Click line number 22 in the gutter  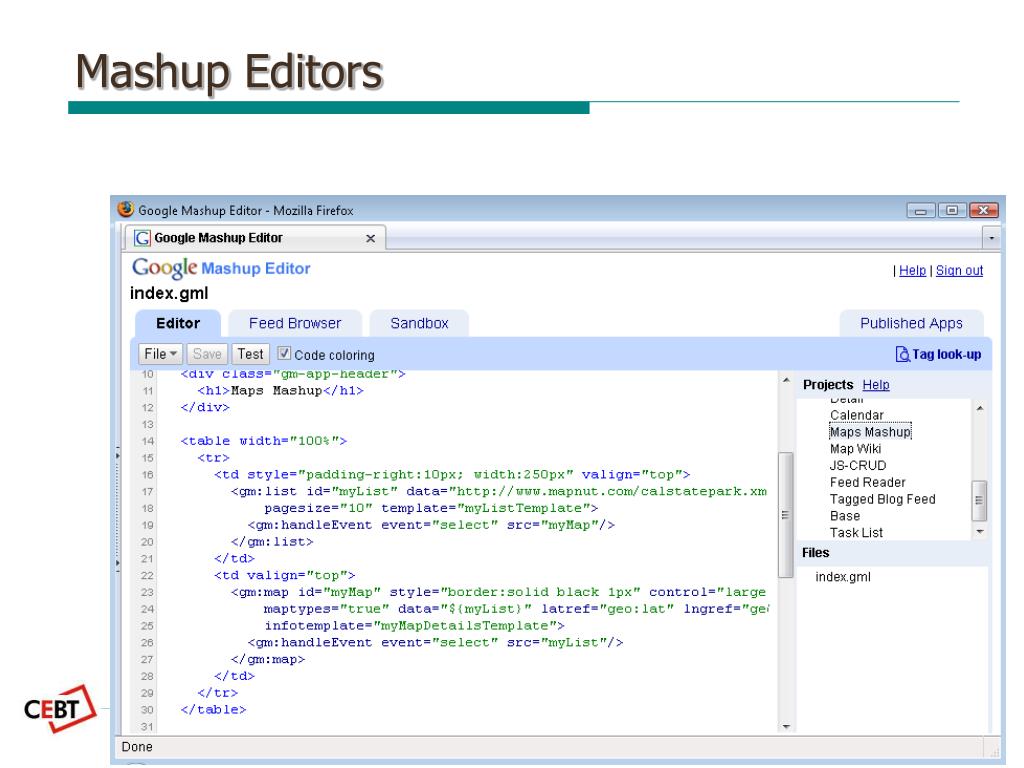(148, 575)
